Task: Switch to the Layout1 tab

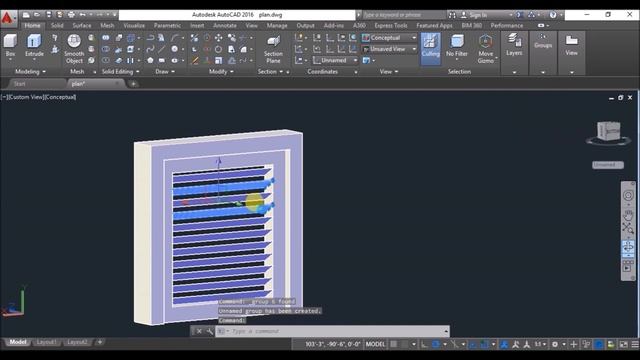Action: pyautogui.click(x=47, y=342)
